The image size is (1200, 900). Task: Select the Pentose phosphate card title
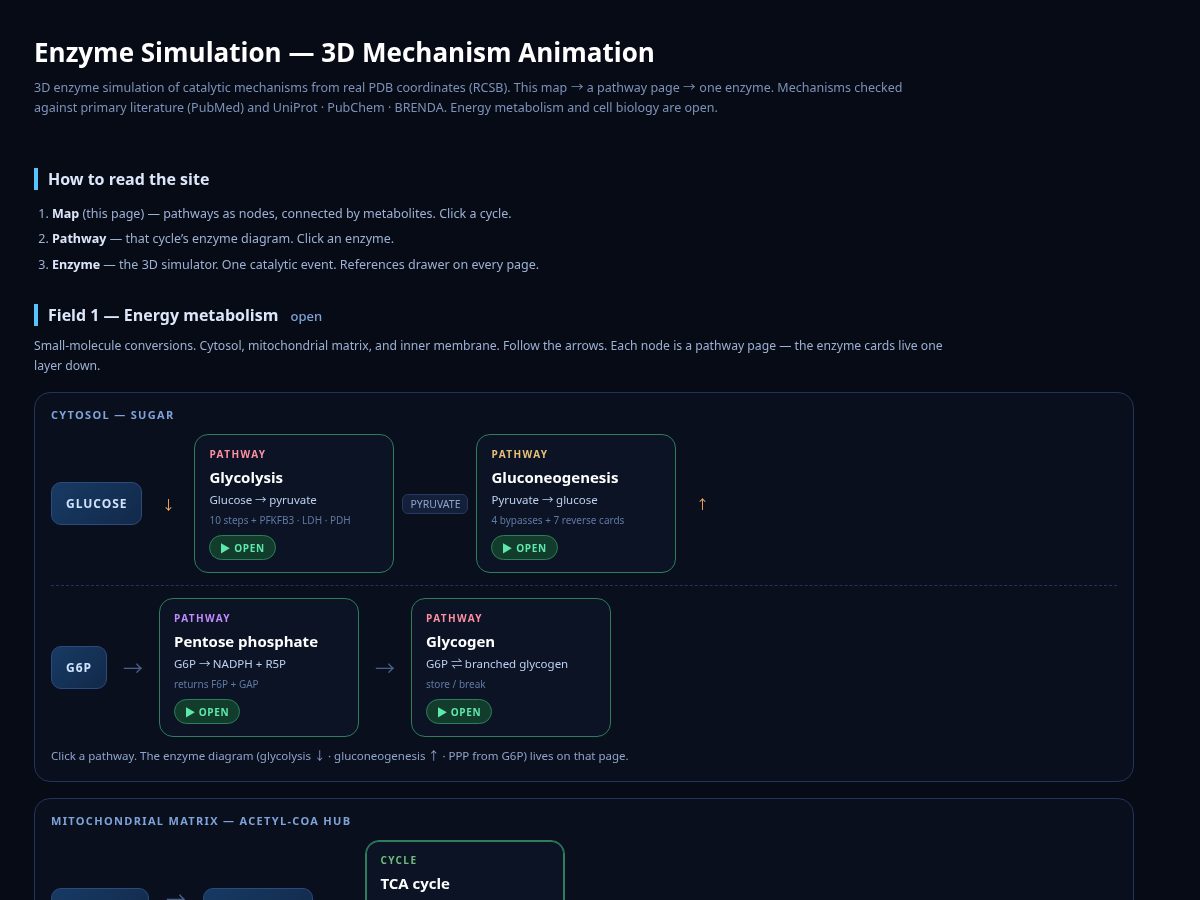tap(246, 642)
